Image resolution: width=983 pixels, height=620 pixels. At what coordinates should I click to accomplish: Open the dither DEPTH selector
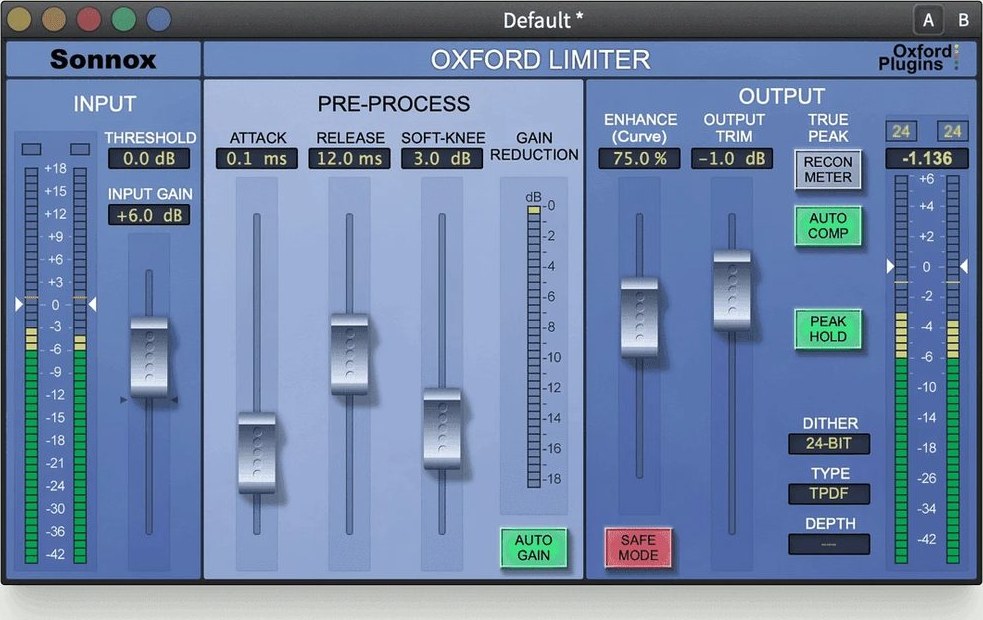tap(829, 544)
